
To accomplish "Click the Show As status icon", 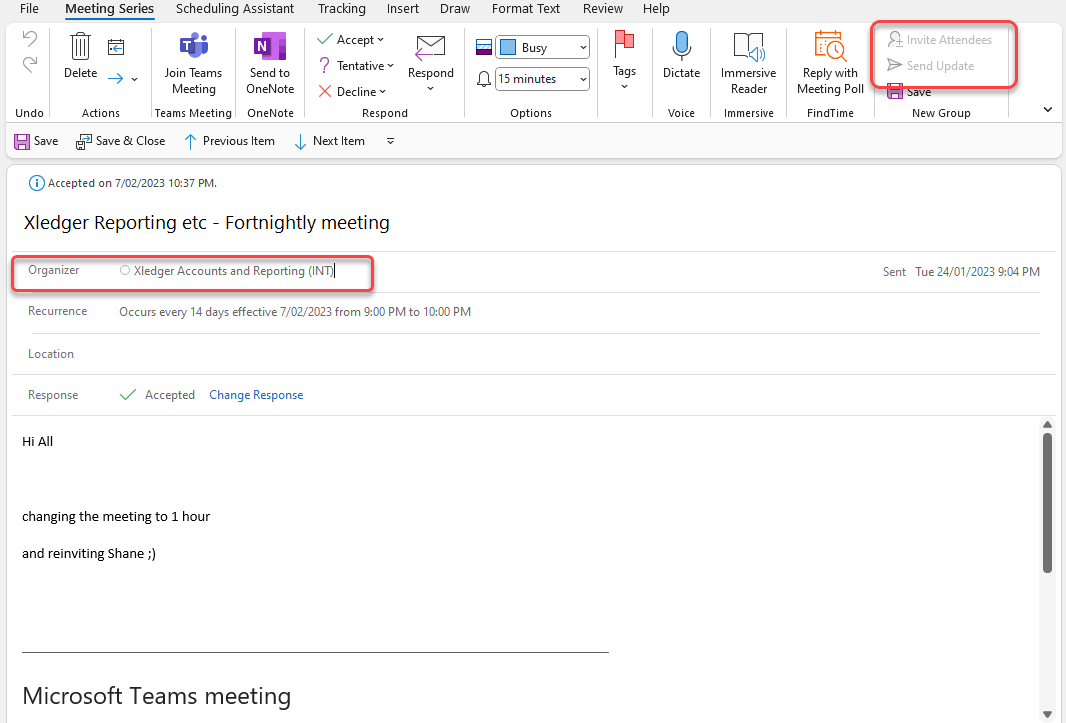I will click(484, 47).
